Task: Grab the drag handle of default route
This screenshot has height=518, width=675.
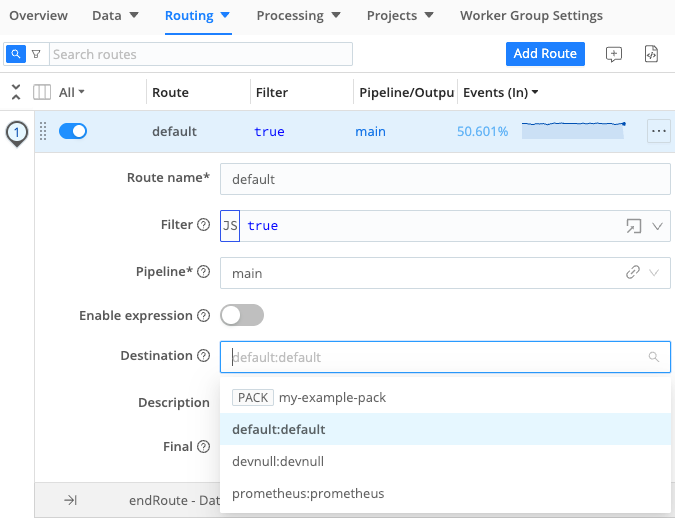Action: tap(43, 131)
